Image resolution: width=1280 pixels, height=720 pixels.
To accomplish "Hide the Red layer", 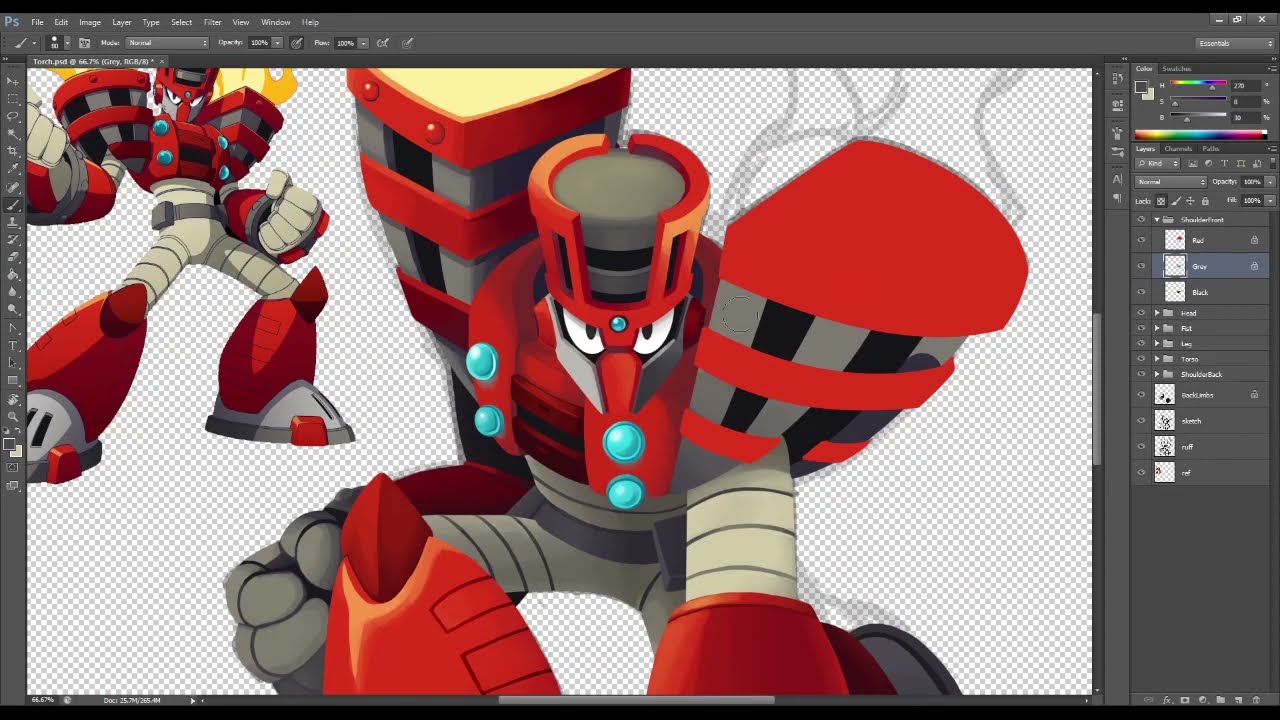I will [x=1141, y=240].
